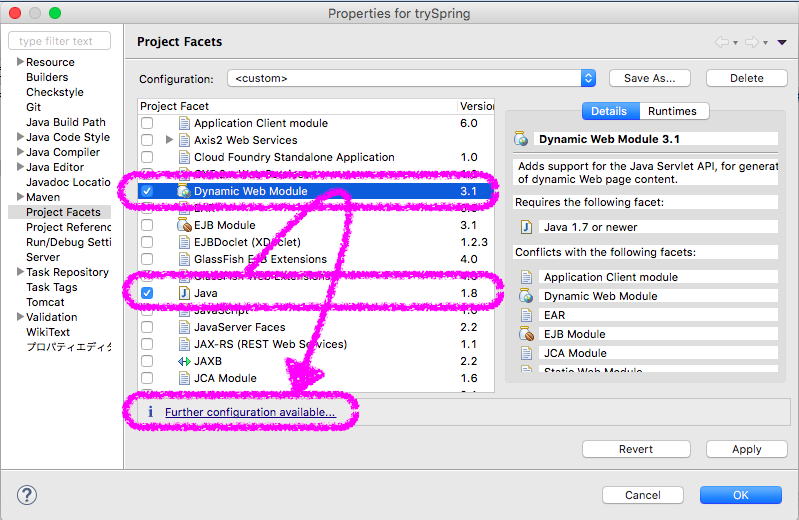The height and width of the screenshot is (520, 799).
Task: Click the back navigation arrow icon
Action: coord(722,42)
